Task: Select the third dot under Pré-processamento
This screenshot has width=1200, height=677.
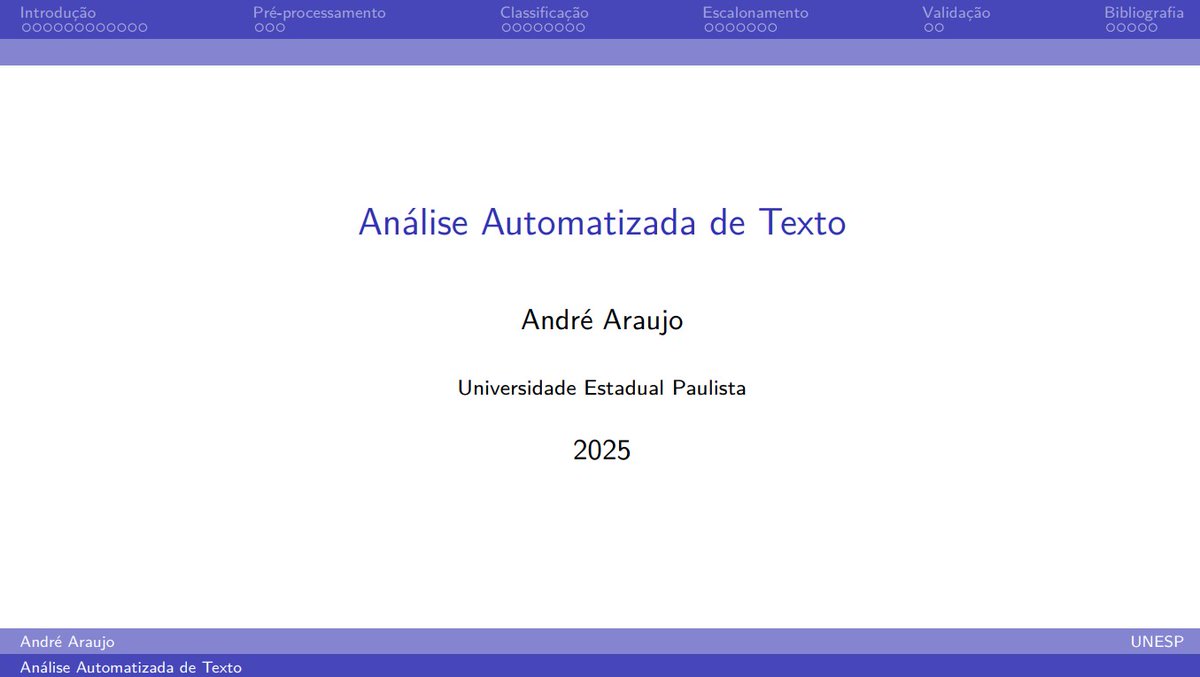Action: [x=280, y=26]
